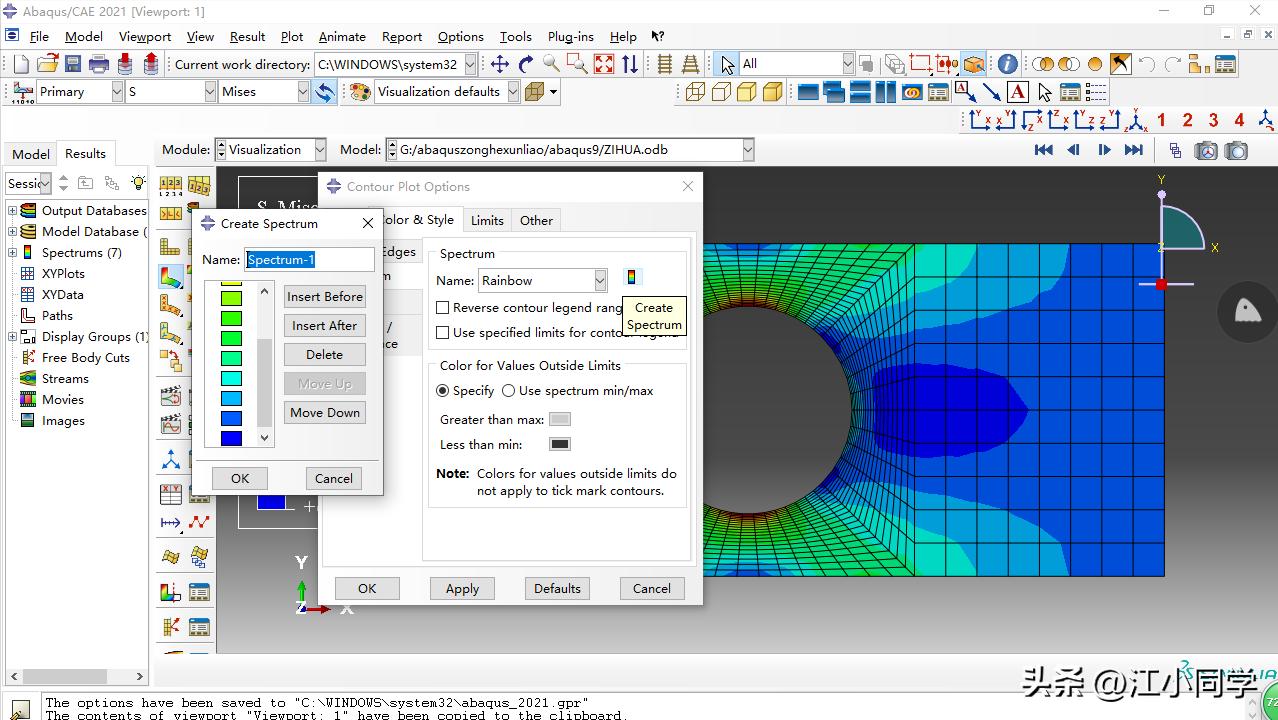Viewport: 1278px width, 720px height.
Task: Click the Print icon in toolbar
Action: point(99,64)
